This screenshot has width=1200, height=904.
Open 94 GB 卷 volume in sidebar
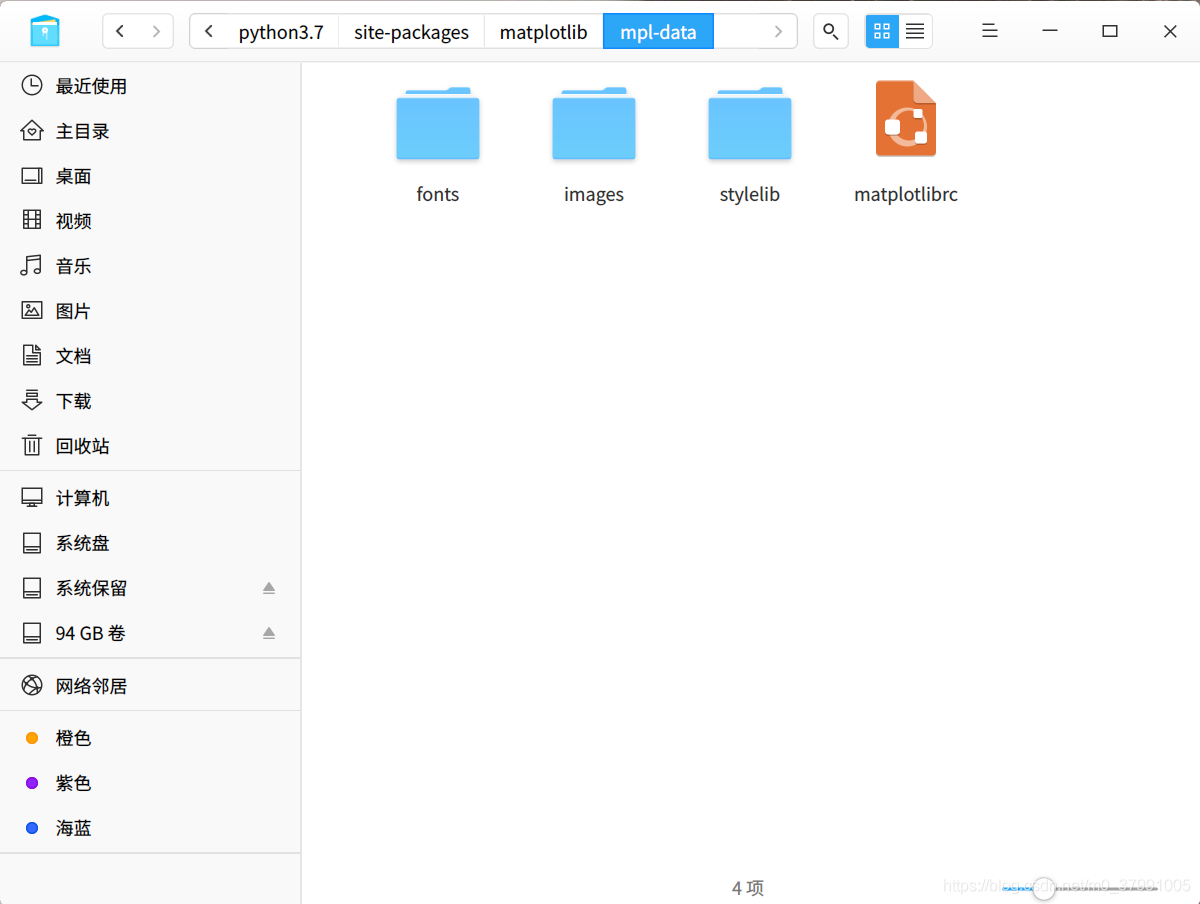[150, 633]
